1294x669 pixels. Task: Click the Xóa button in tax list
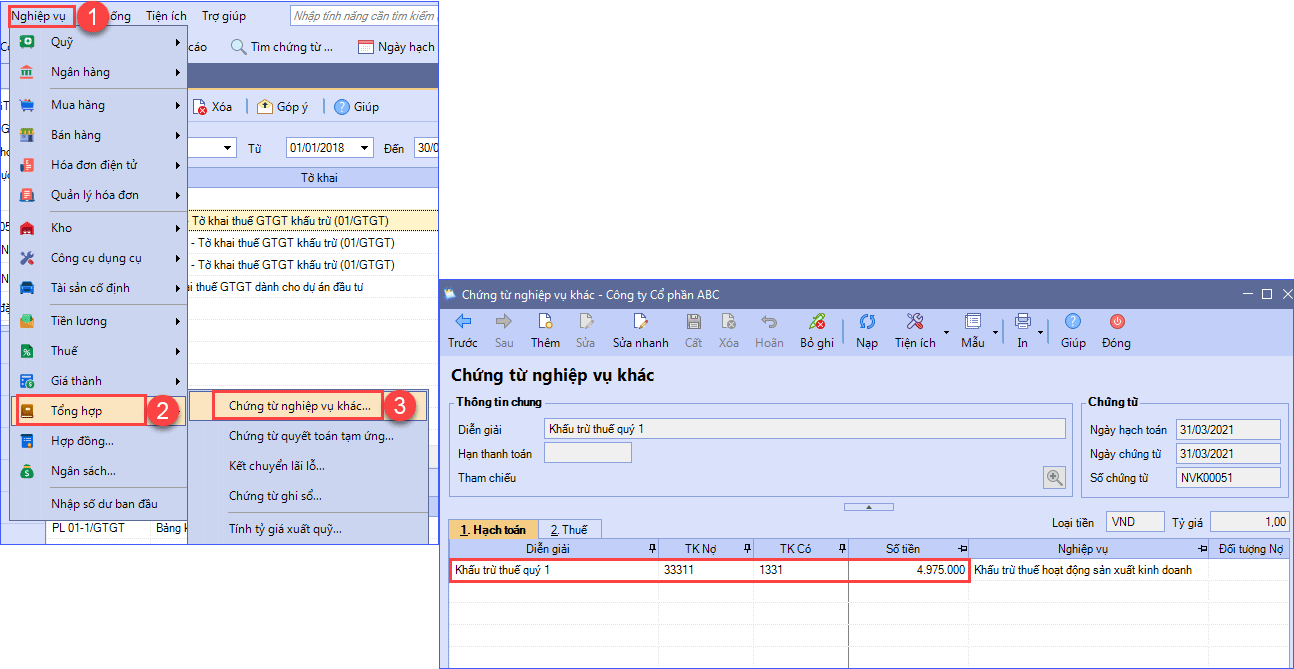click(x=212, y=107)
